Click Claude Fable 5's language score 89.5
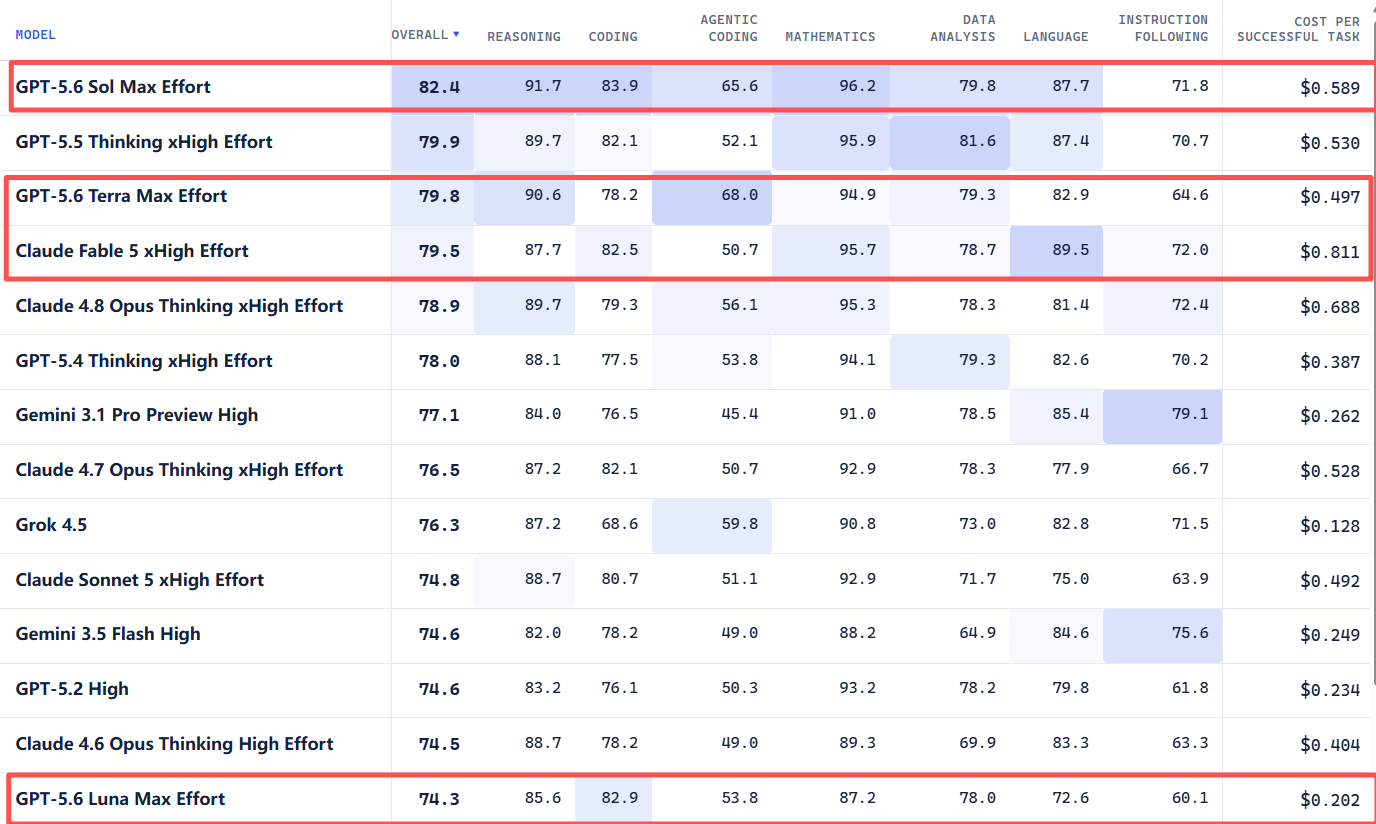Image resolution: width=1376 pixels, height=824 pixels. tap(1070, 250)
